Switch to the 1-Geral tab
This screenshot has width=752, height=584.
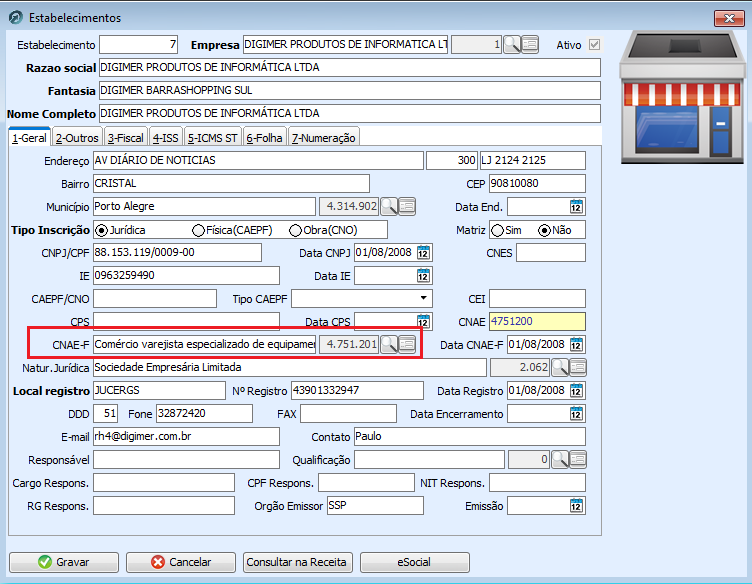click(29, 138)
